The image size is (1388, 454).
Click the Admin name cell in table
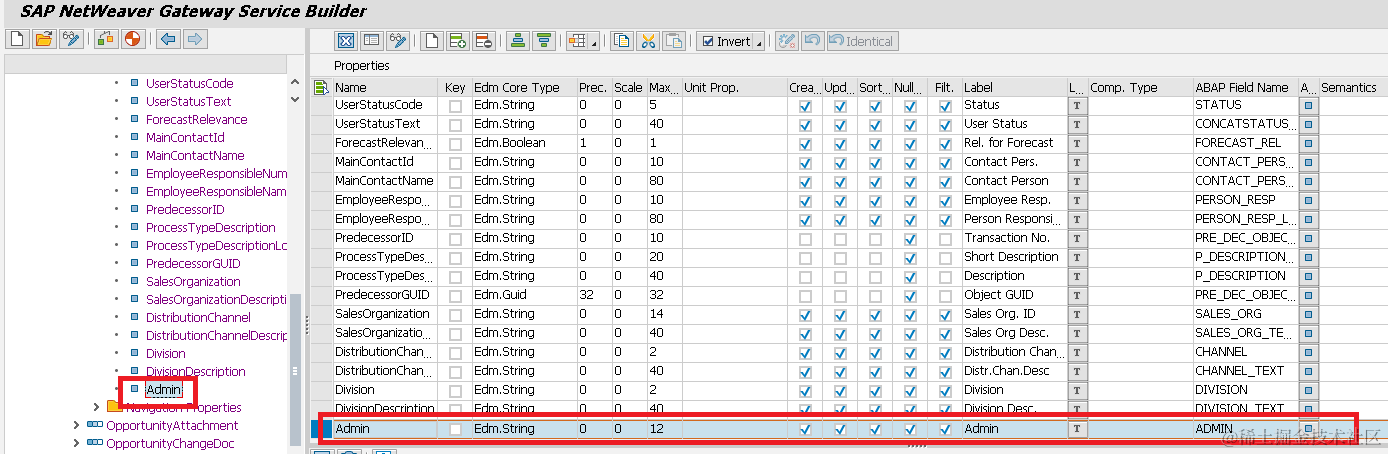(x=385, y=429)
